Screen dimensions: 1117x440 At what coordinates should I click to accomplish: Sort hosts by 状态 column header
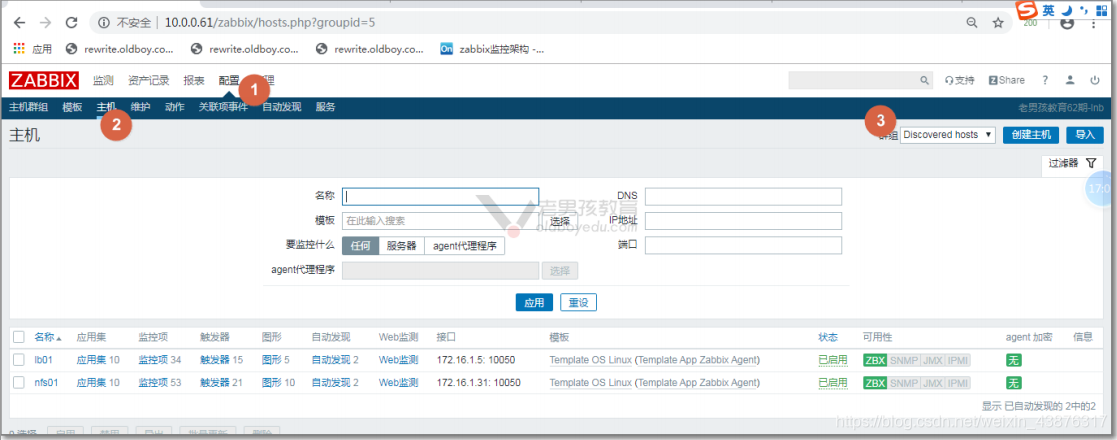[x=828, y=337]
